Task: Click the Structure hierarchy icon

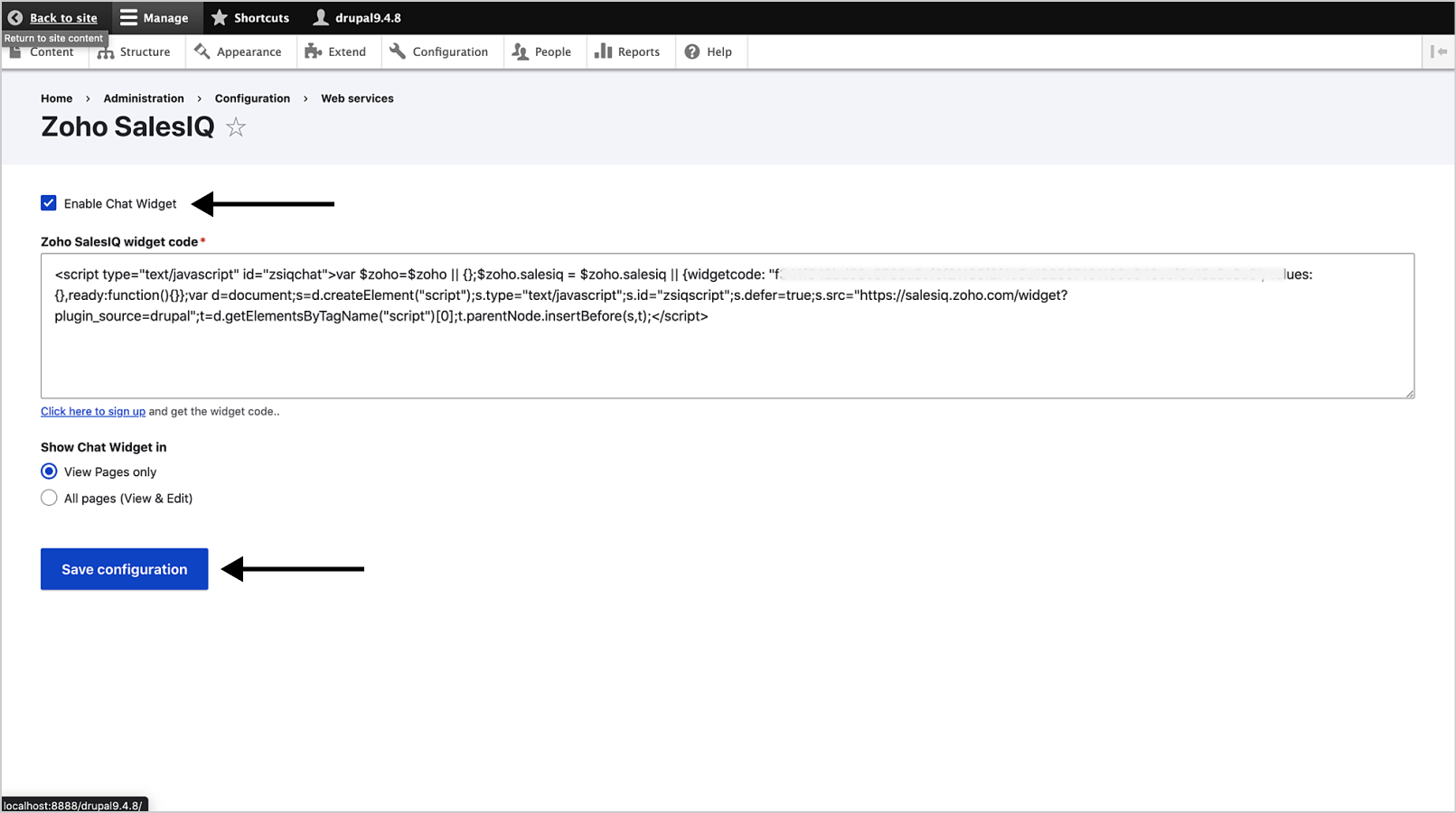Action: point(106,52)
